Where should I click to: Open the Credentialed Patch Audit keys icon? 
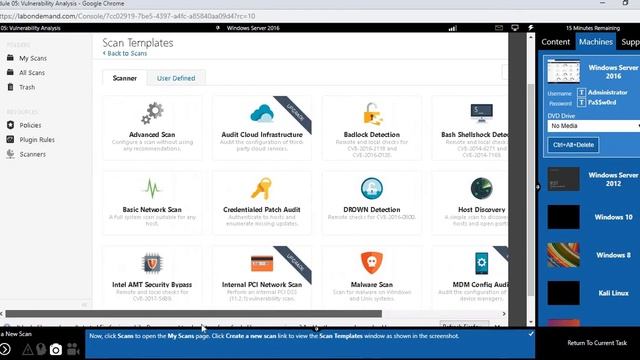262,188
